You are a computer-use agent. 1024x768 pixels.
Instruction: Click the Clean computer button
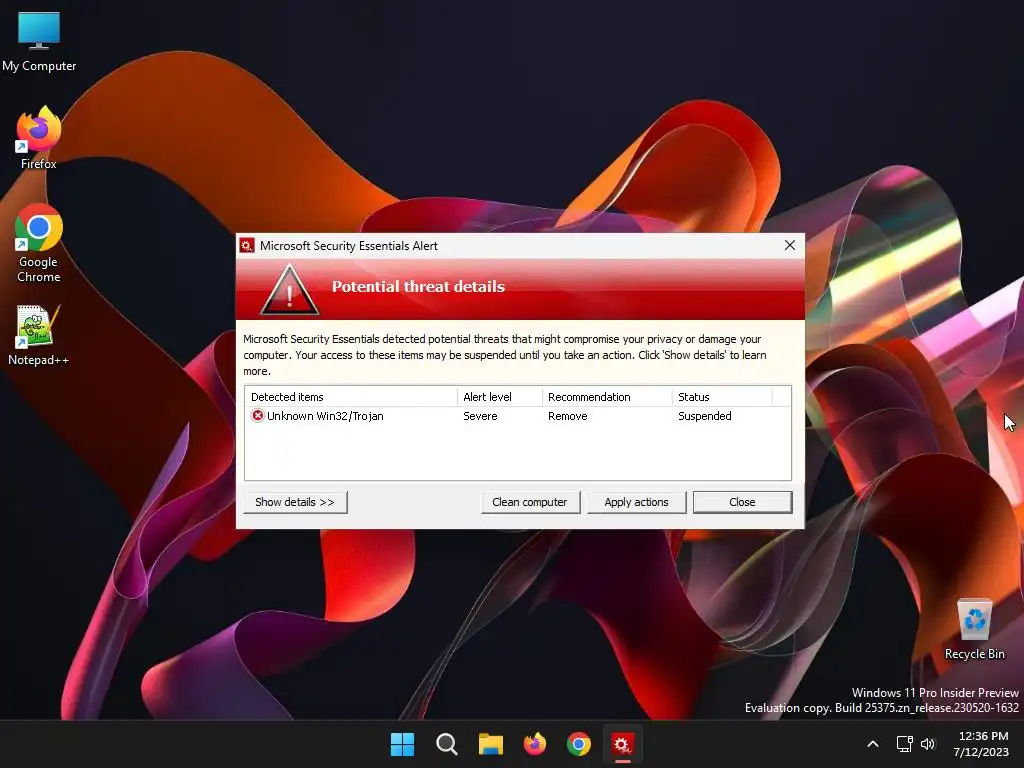tap(530, 502)
